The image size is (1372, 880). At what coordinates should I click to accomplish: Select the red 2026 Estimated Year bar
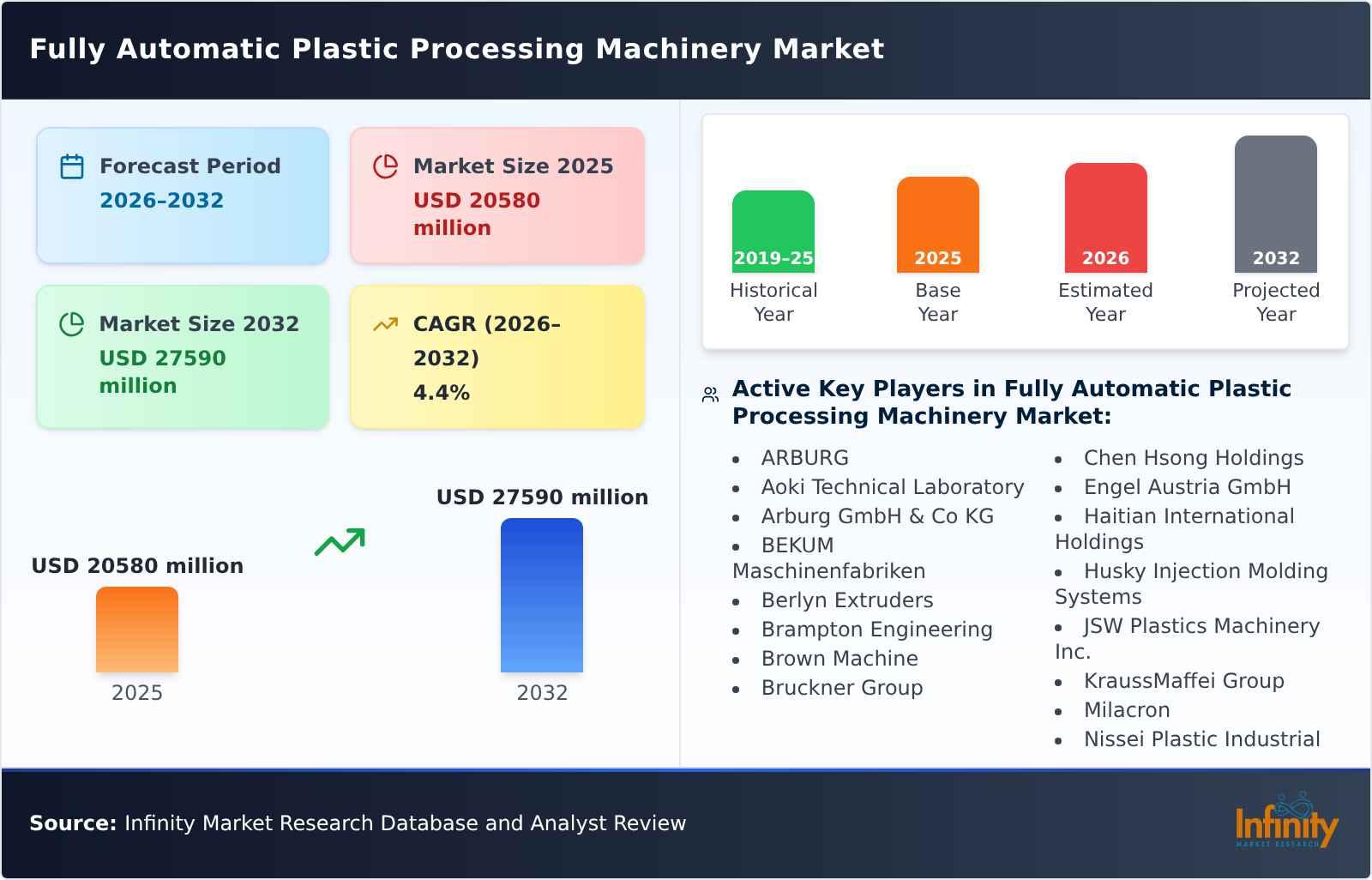[1106, 218]
